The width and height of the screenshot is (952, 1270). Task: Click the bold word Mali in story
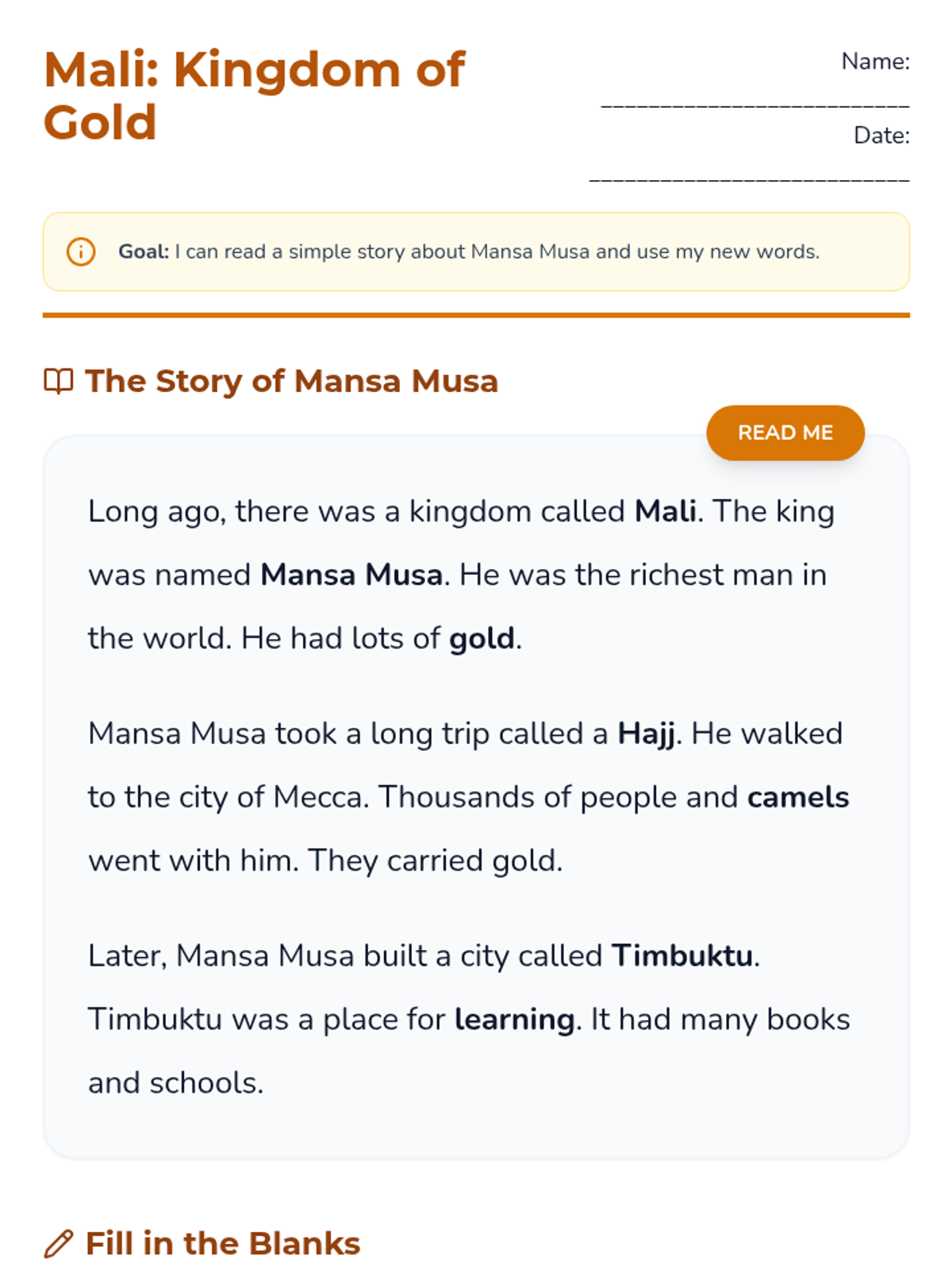coord(665,511)
